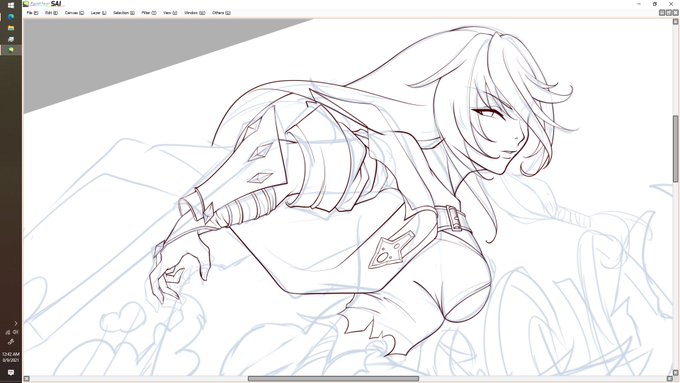
Task: Click the vertical scrollbar thumb
Action: (676, 149)
